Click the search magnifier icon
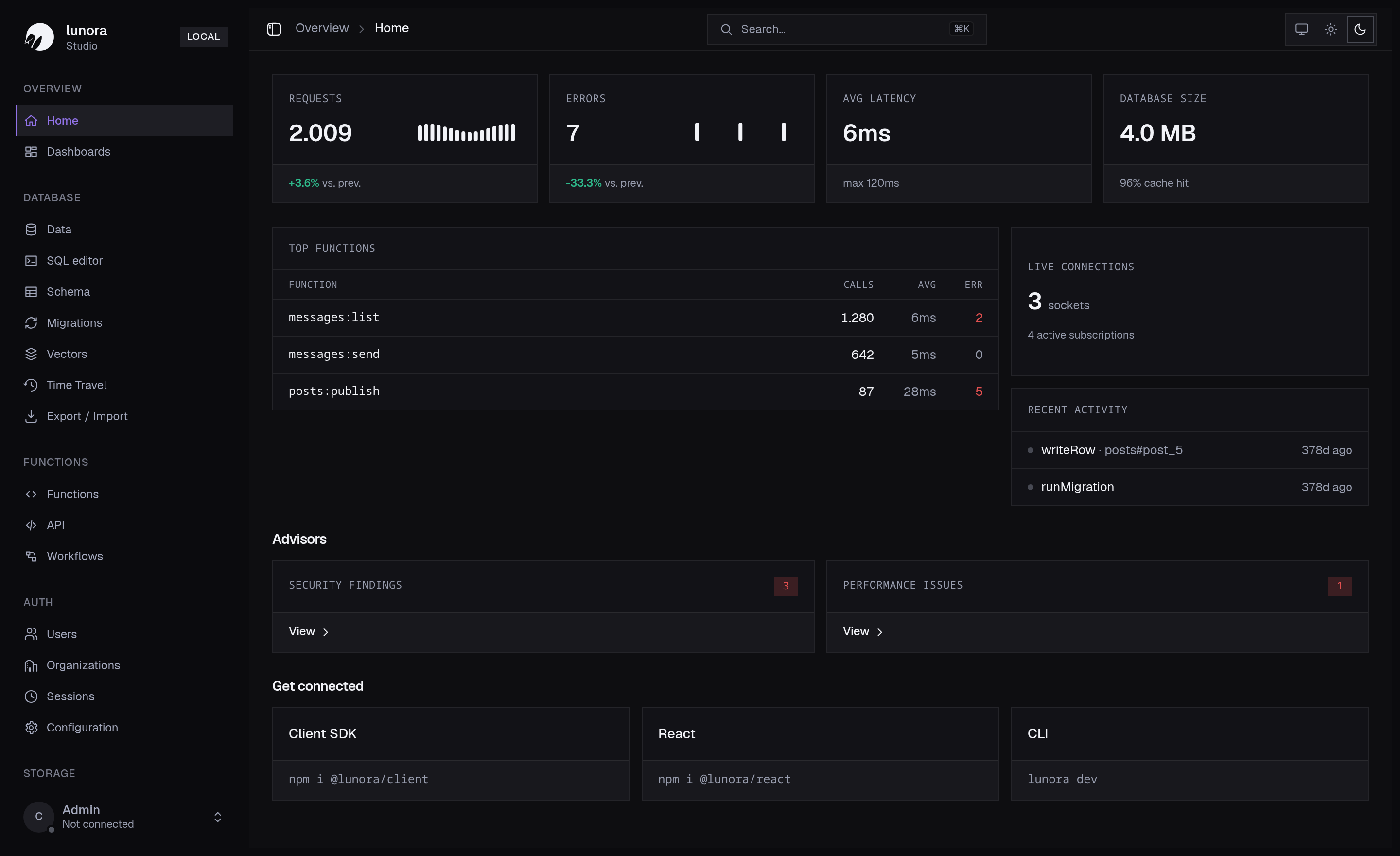Image resolution: width=1400 pixels, height=856 pixels. point(726,29)
